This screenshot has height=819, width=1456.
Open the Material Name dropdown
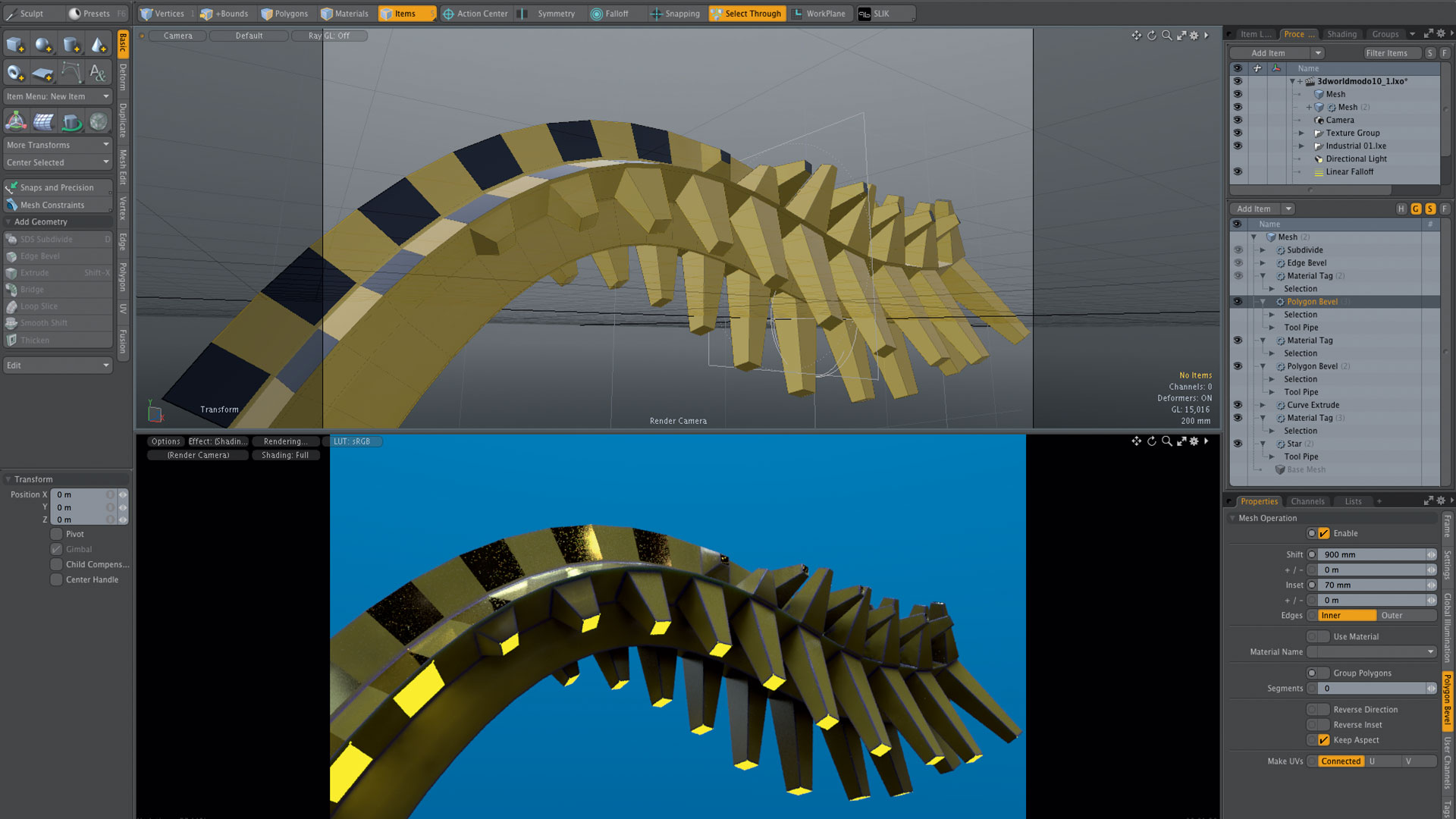[1372, 651]
